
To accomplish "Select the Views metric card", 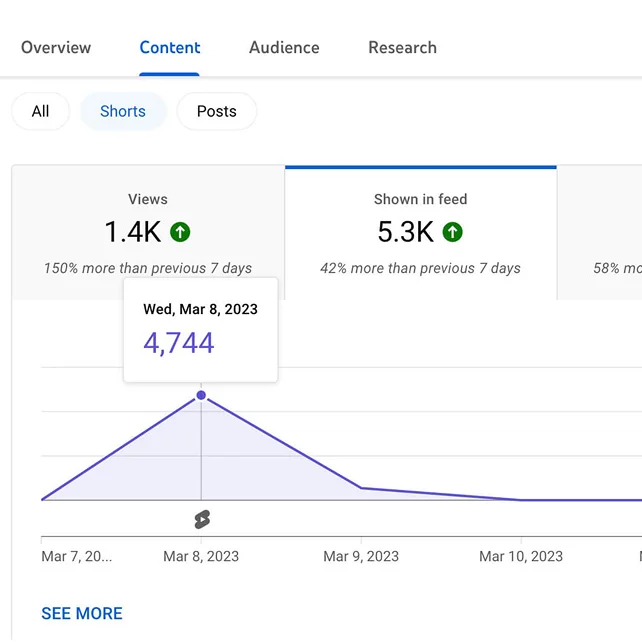I will coord(148,232).
